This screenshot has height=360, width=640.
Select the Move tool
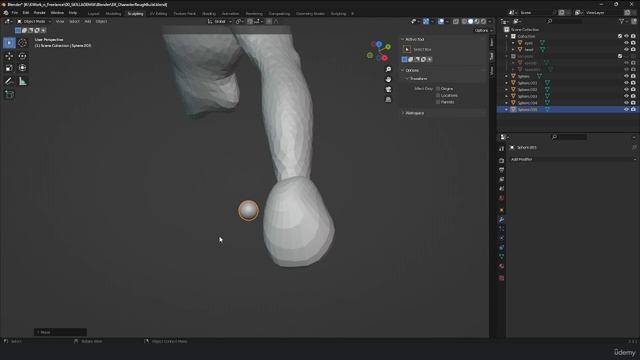coord(9,56)
